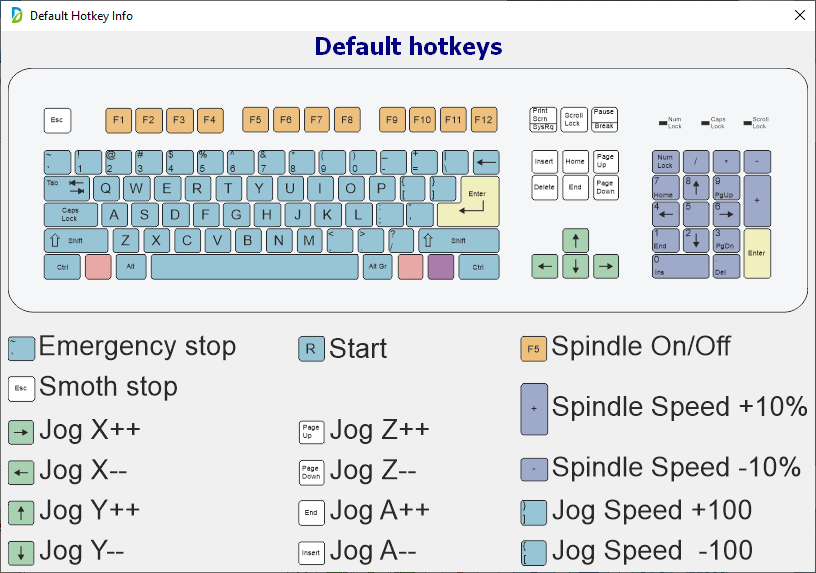The height and width of the screenshot is (573, 816).
Task: Click the "Spindle On/Off" label
Action: pyautogui.click(x=641, y=347)
